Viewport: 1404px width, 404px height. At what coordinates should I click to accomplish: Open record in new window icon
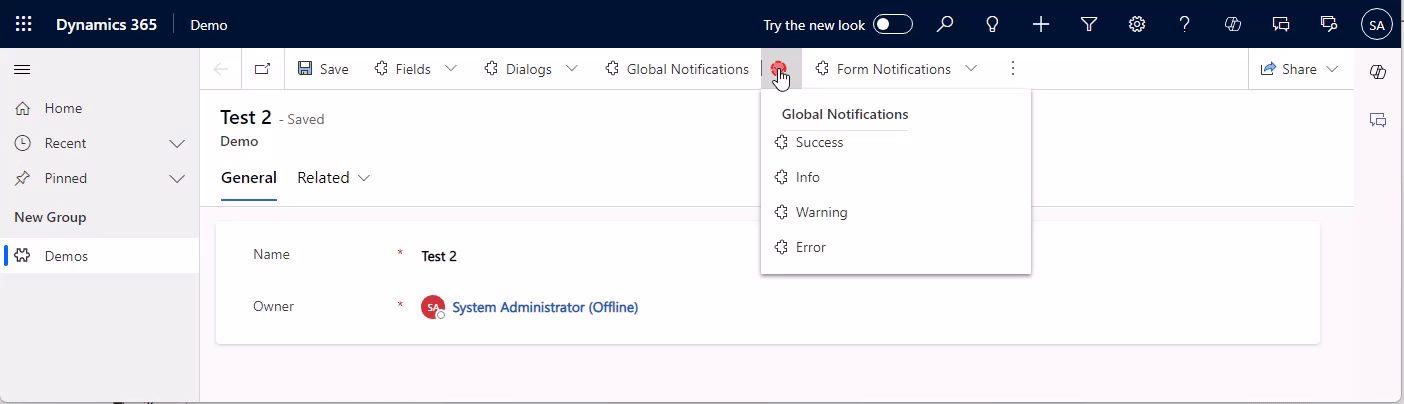pyautogui.click(x=262, y=69)
